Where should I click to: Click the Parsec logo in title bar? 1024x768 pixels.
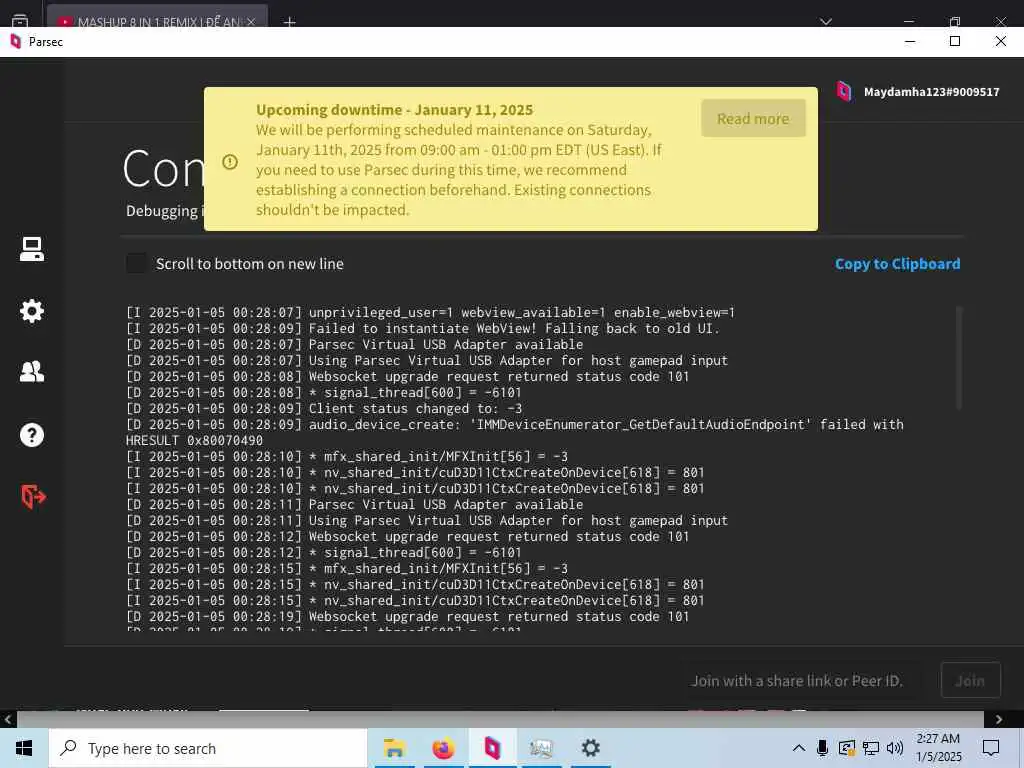(x=16, y=41)
